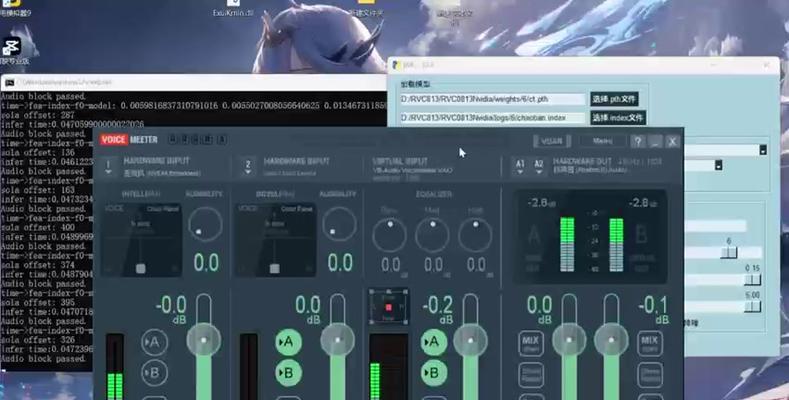The height and width of the screenshot is (400, 789).
Task: Click the ct.pth model path field
Action: 493,99
